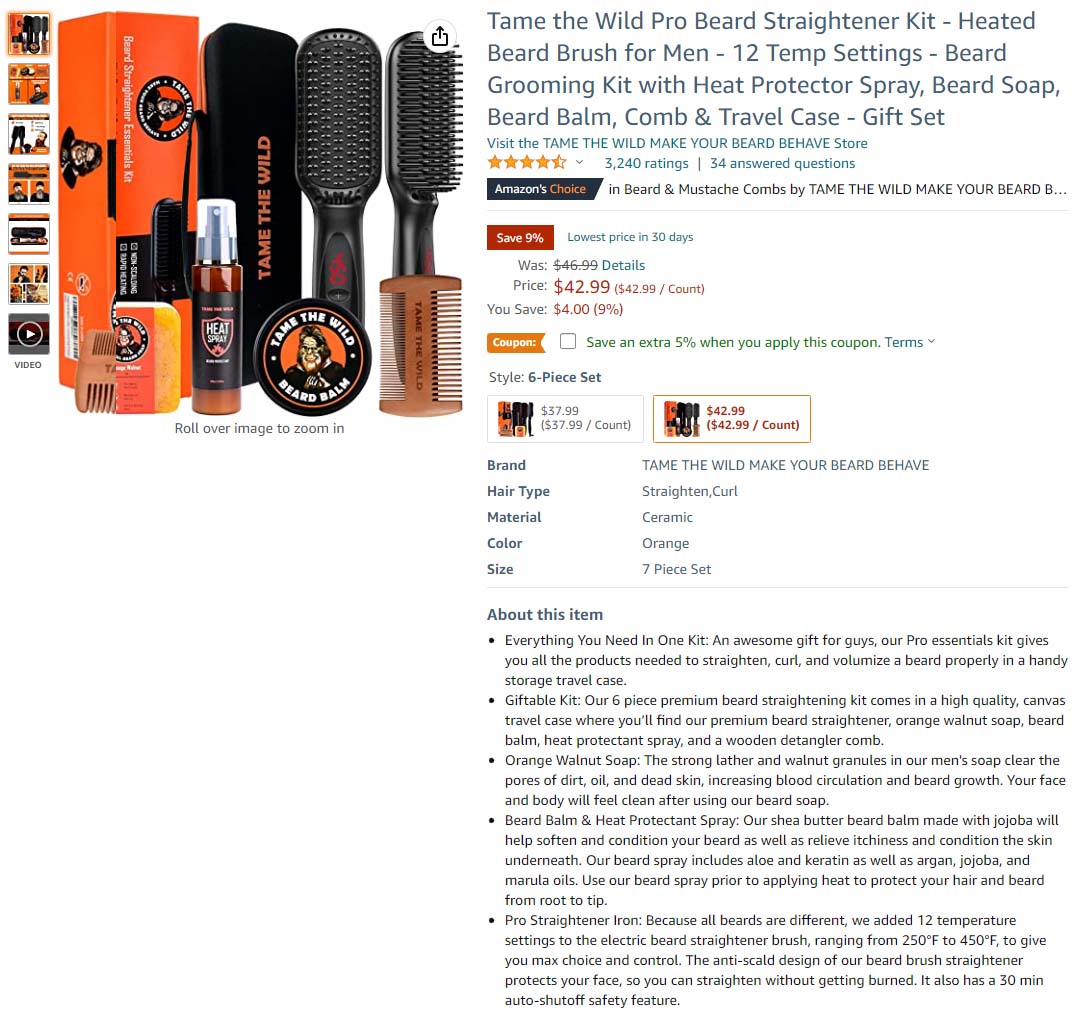
Task: Click the share icon on product image
Action: coord(440,36)
